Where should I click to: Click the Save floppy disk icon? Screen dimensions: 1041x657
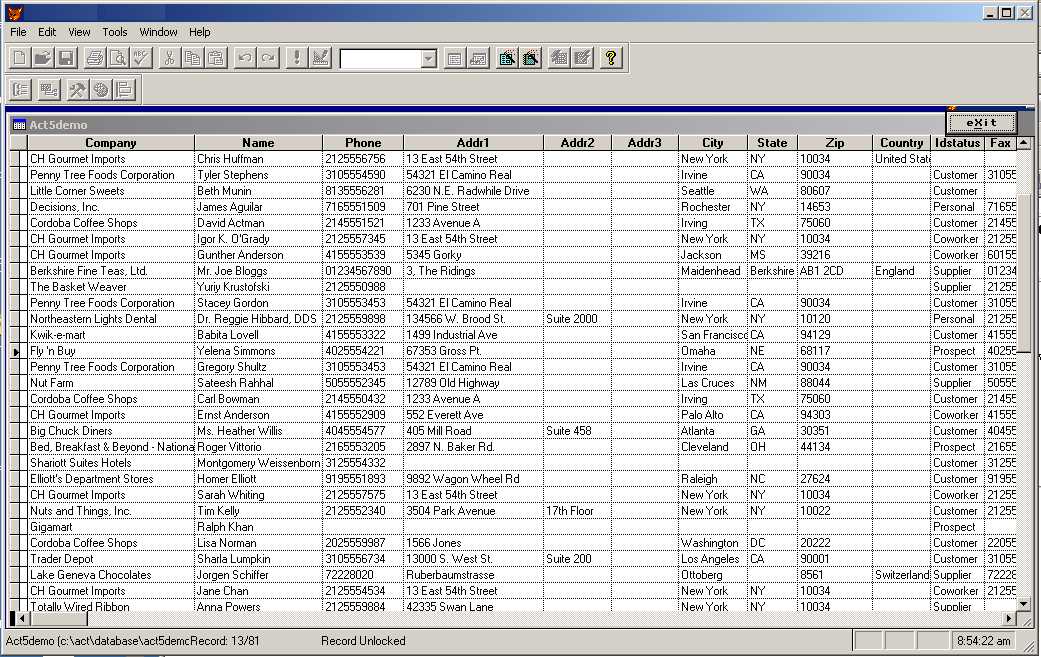pyautogui.click(x=66, y=58)
